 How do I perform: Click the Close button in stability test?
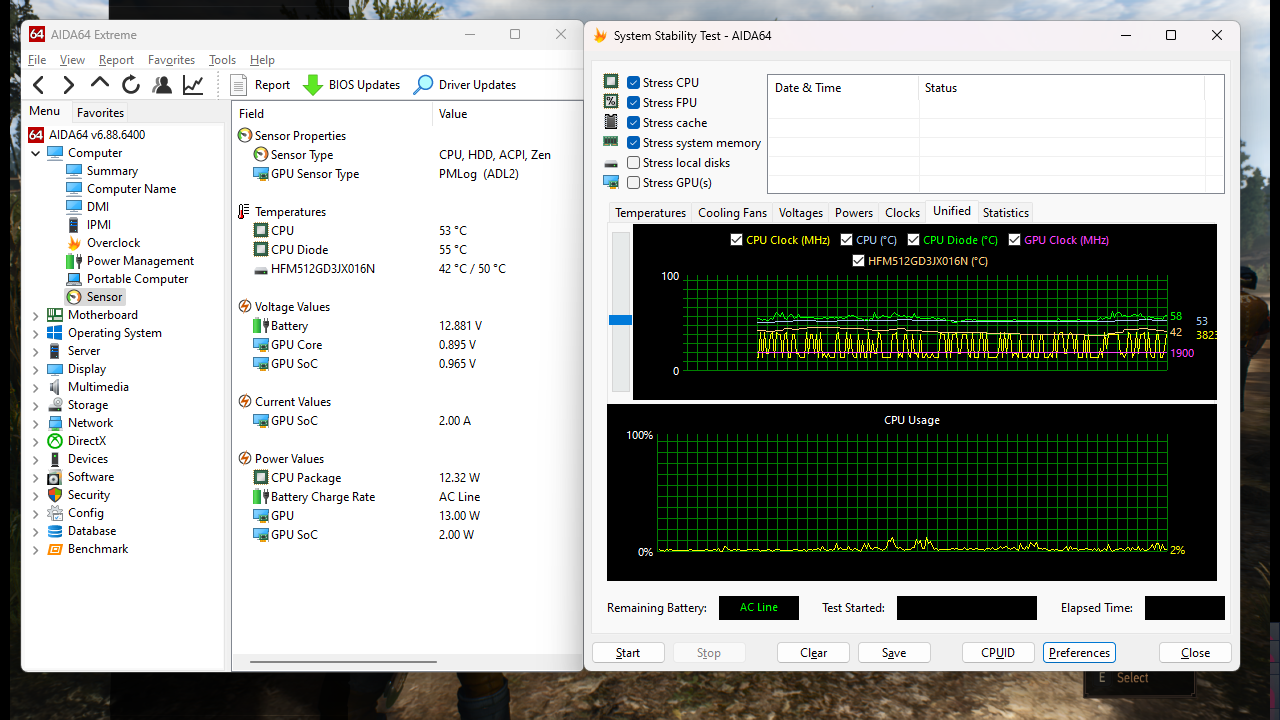(x=1195, y=653)
